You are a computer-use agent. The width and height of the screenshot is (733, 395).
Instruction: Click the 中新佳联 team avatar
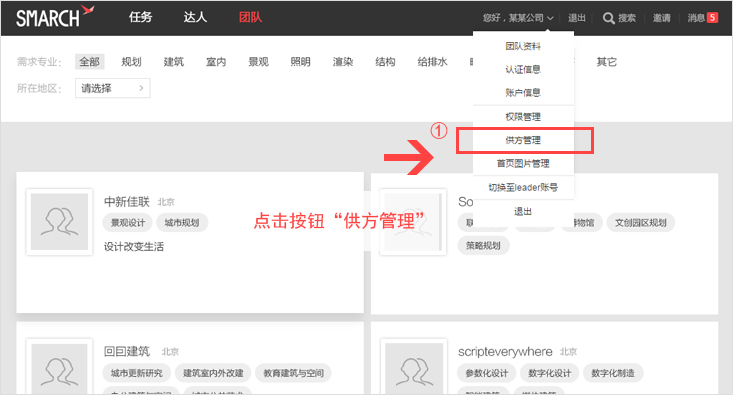[59, 222]
